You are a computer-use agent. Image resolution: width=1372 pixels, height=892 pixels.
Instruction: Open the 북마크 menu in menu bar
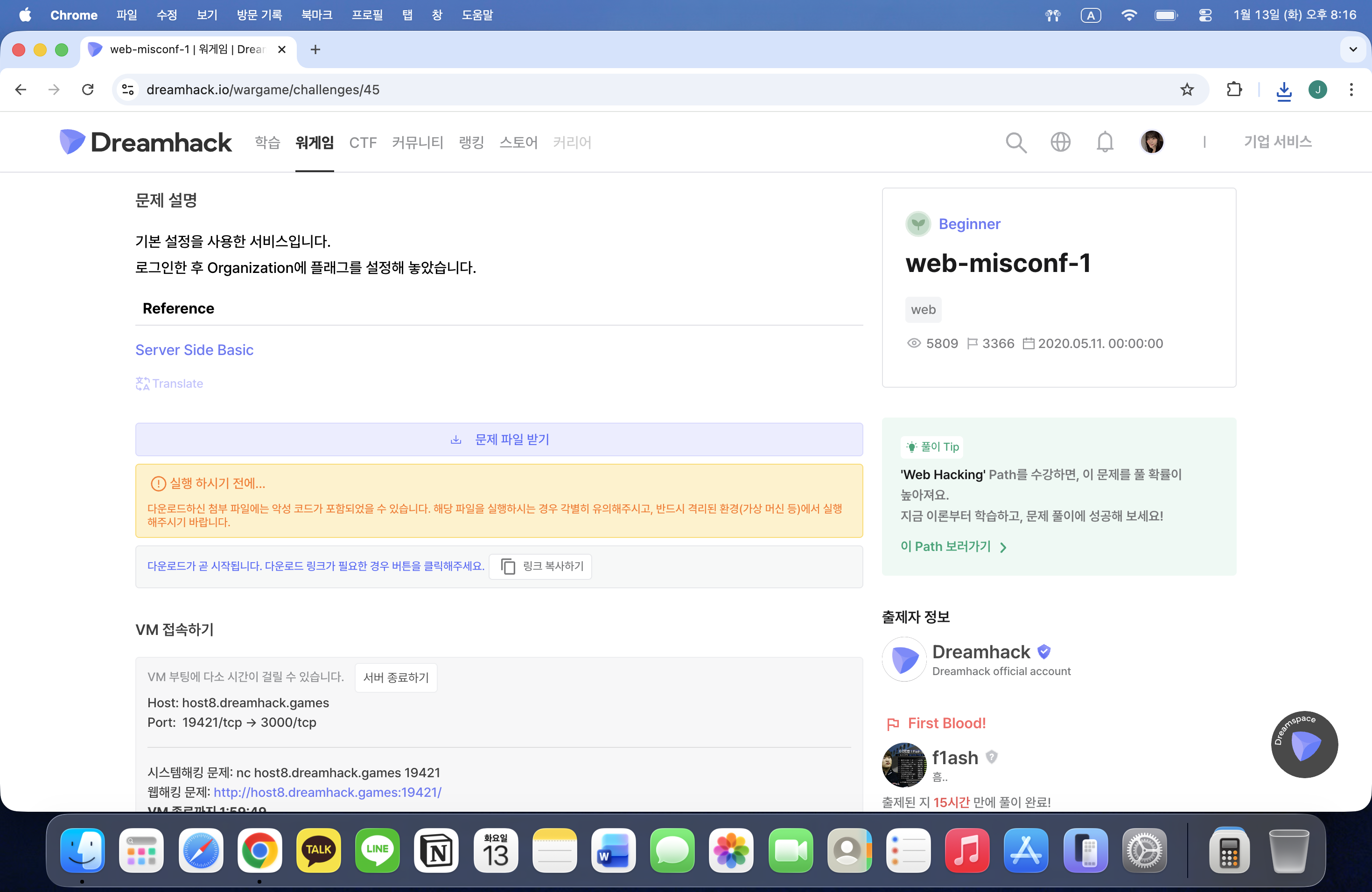tap(316, 15)
